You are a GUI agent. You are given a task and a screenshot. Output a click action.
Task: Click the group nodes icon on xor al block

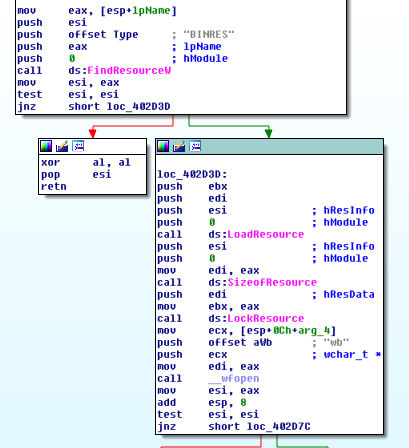[x=78, y=146]
